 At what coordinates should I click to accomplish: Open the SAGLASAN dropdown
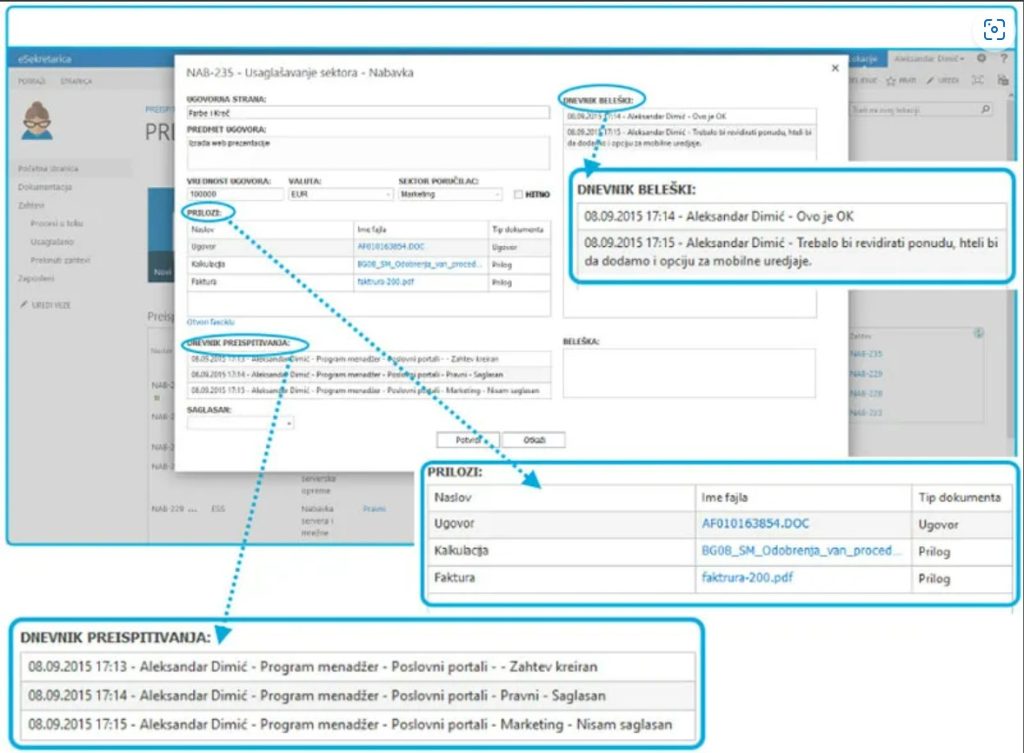(241, 423)
